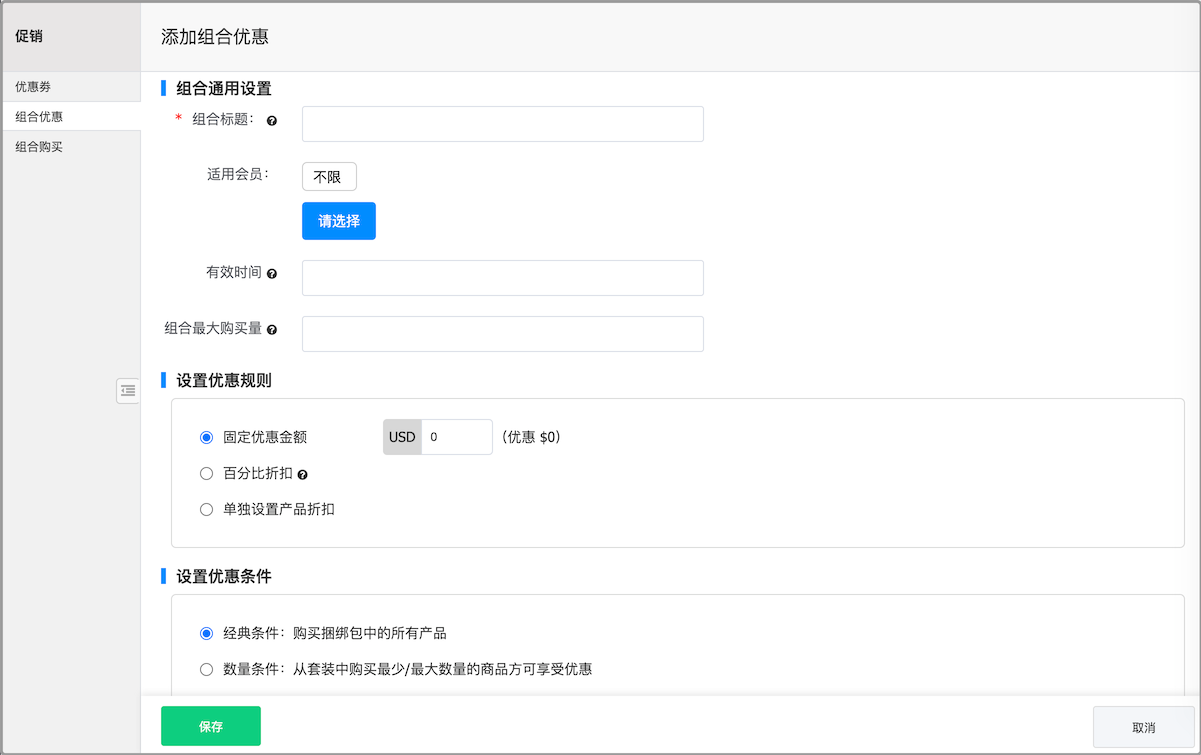Select the 经典条件 promotion condition

206,633
